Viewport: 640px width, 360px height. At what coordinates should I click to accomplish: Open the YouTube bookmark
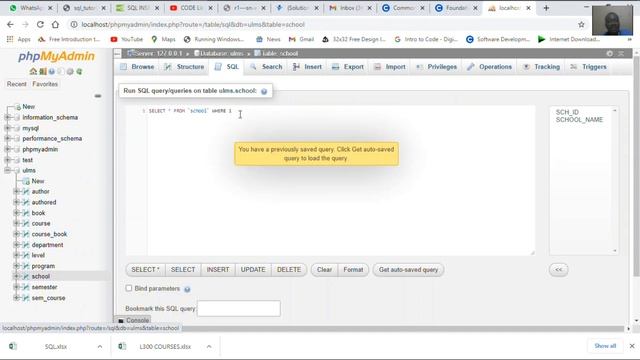click(127, 39)
